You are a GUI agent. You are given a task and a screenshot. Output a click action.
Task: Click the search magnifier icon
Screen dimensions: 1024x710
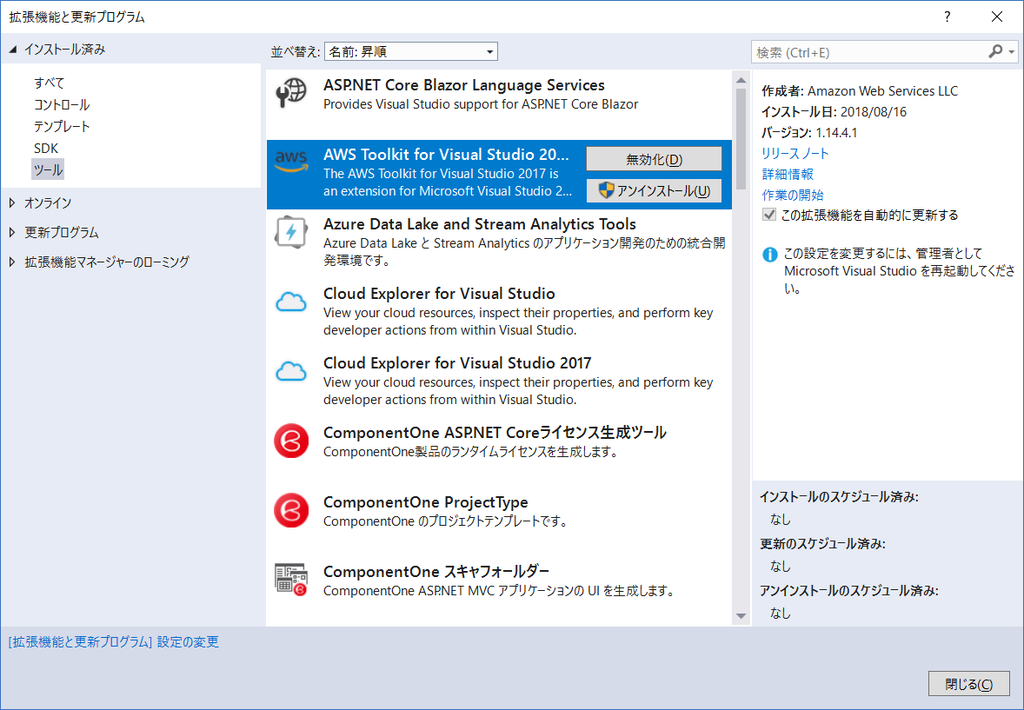pos(995,52)
